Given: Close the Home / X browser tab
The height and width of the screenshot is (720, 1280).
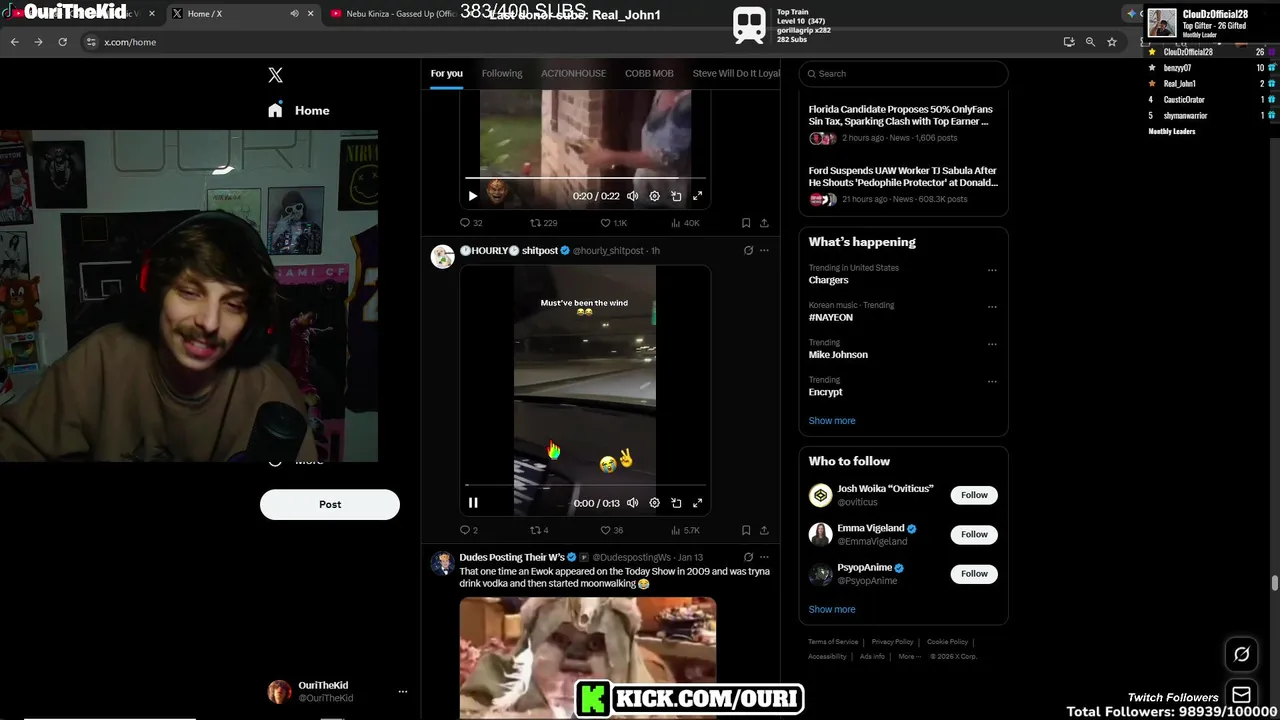Looking at the screenshot, I should [310, 14].
